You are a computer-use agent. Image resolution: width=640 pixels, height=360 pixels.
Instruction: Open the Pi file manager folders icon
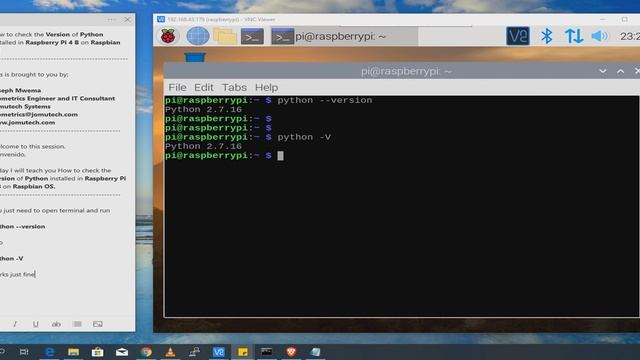(x=224, y=36)
